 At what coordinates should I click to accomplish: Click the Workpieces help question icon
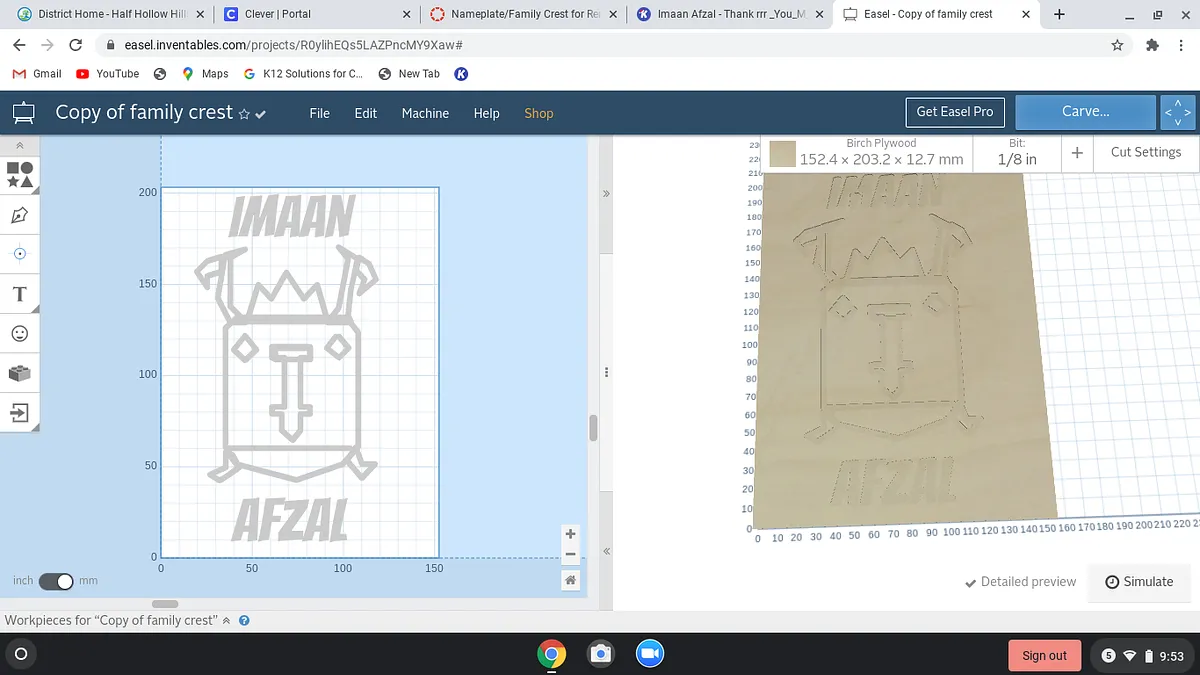pyautogui.click(x=244, y=620)
